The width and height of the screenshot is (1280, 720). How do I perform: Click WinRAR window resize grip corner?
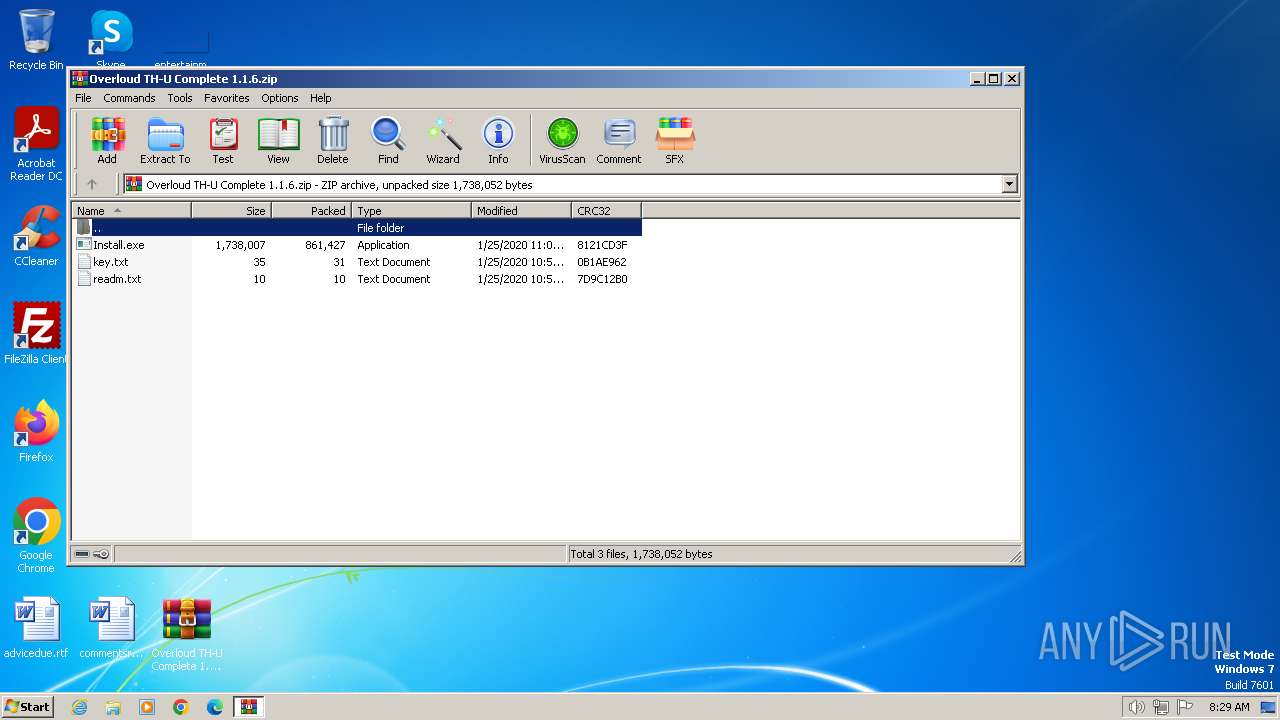click(x=1015, y=556)
